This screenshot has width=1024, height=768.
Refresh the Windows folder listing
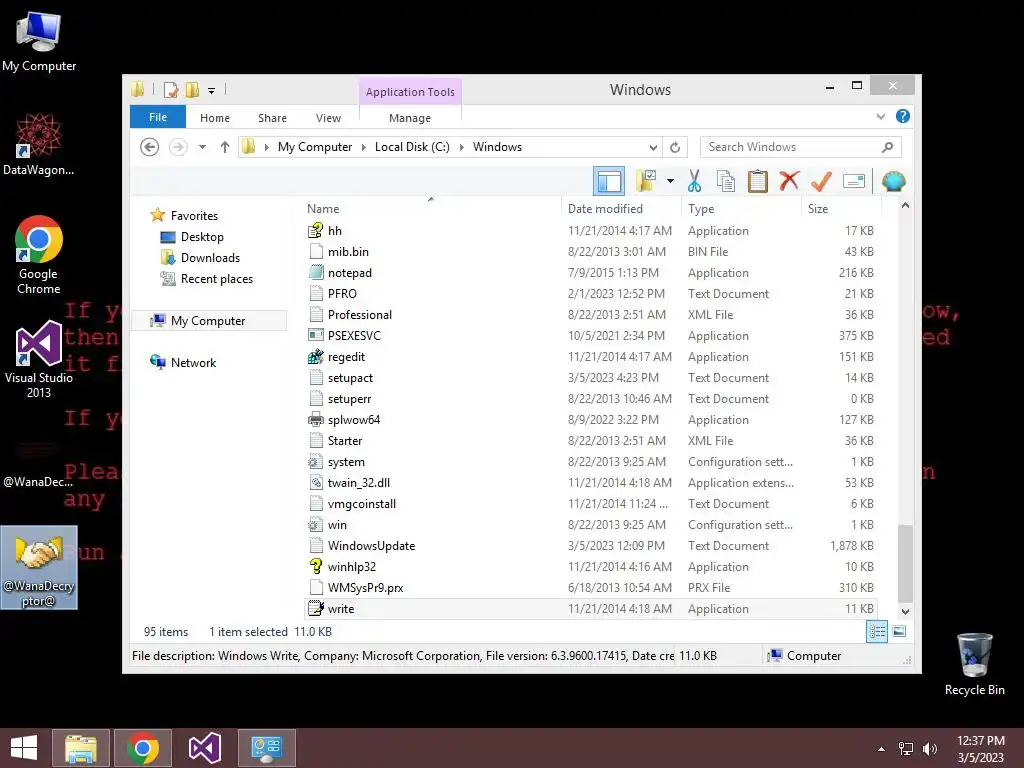click(x=675, y=147)
